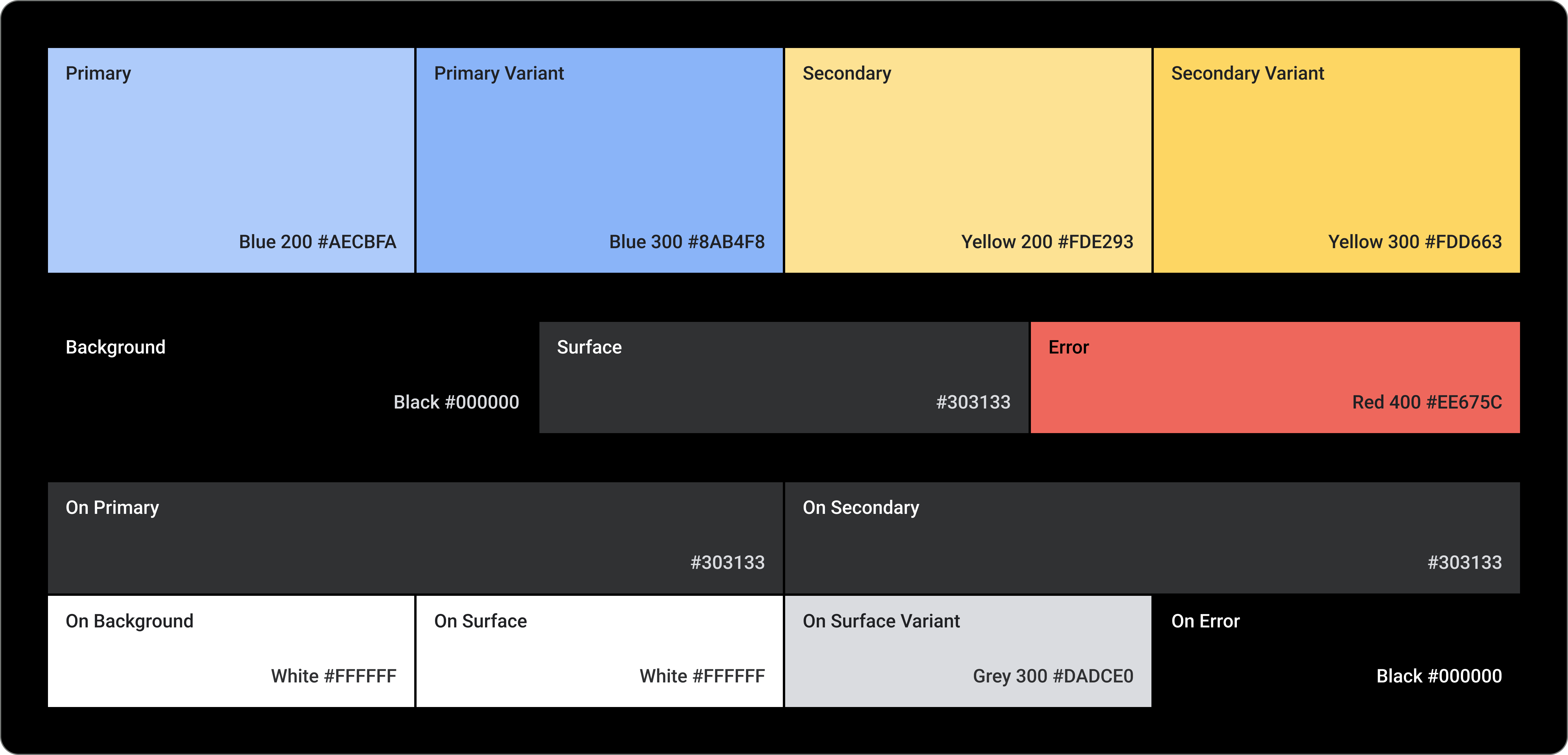Click the "Red 400 #EE675C" label

(x=1427, y=402)
